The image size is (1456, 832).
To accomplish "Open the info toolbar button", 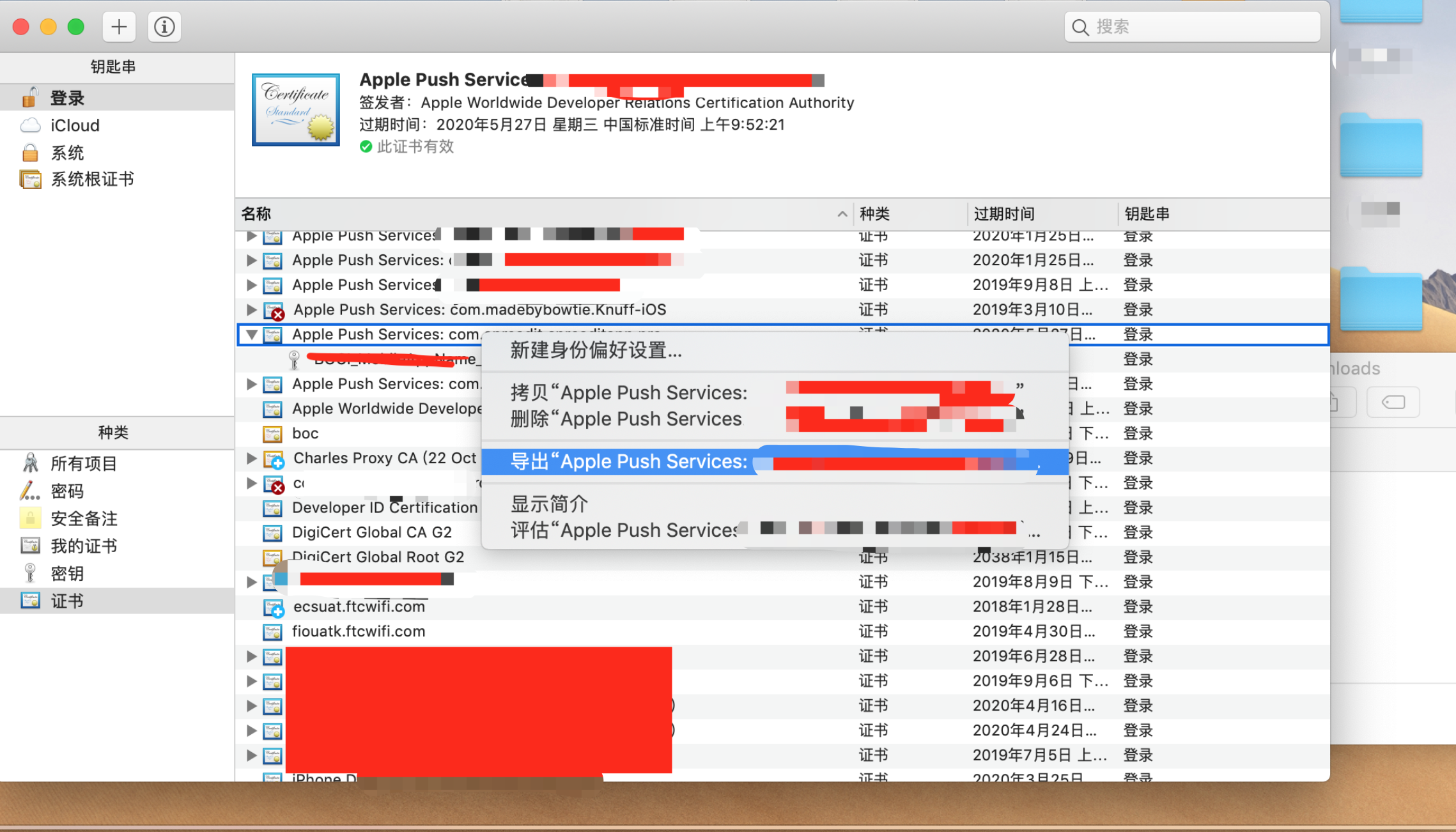I will (164, 27).
